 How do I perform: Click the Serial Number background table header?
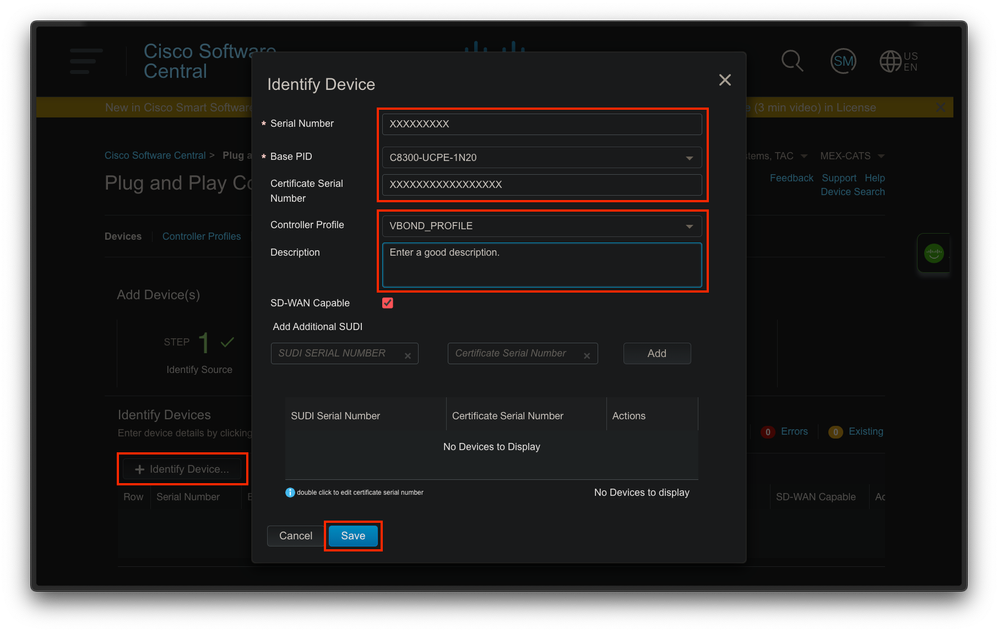click(x=188, y=497)
